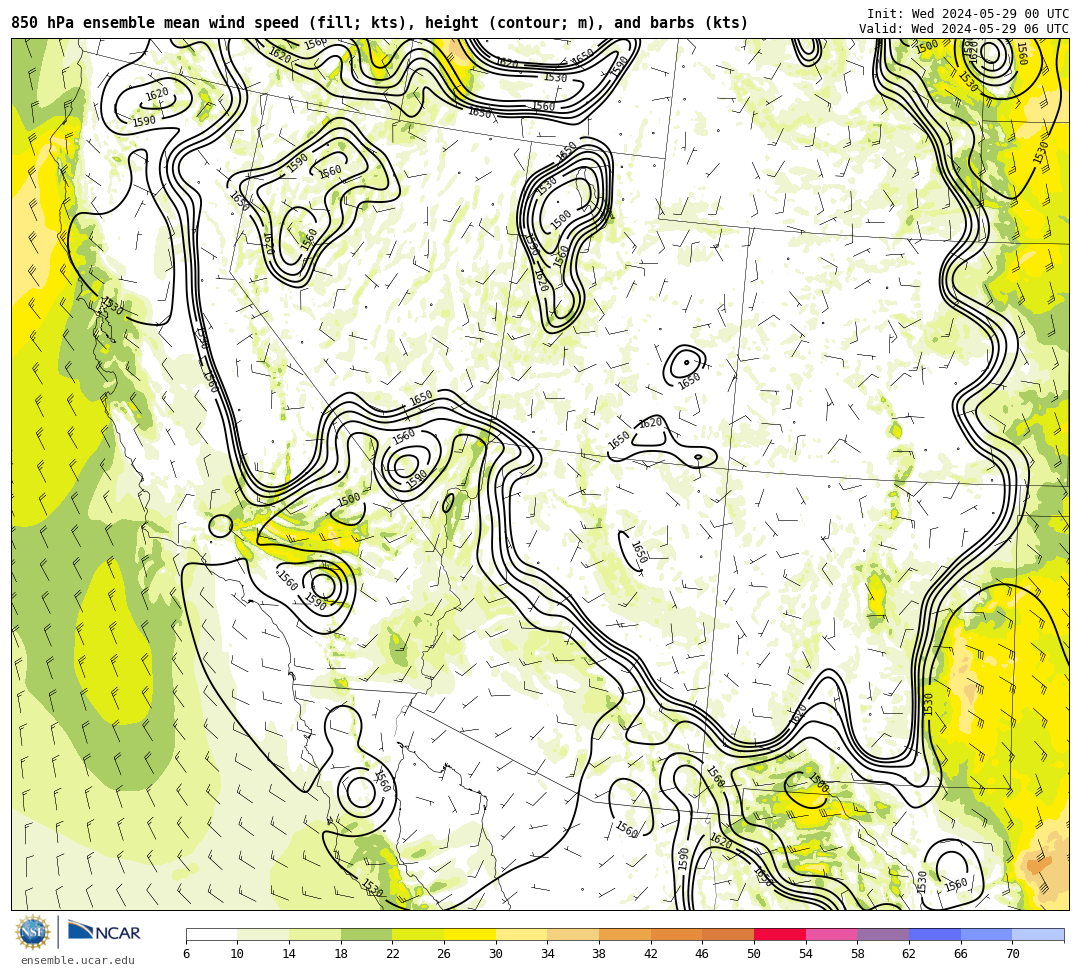Select the Init: Wed 2024-05-29 00 UTC text
This screenshot has height=973, width=1080.
pyautogui.click(x=968, y=14)
